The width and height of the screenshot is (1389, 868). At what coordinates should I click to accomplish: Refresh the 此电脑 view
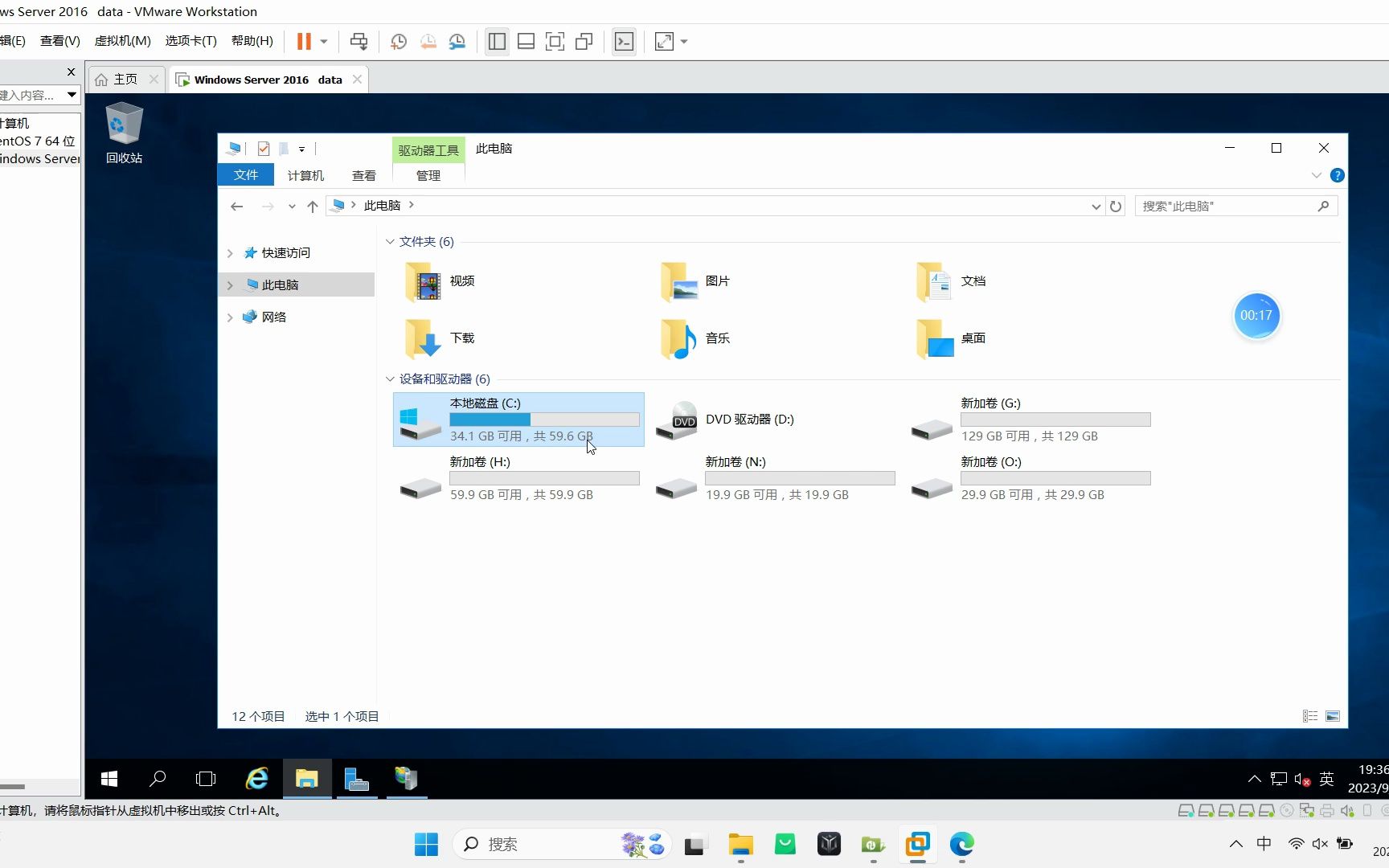[1116, 207]
